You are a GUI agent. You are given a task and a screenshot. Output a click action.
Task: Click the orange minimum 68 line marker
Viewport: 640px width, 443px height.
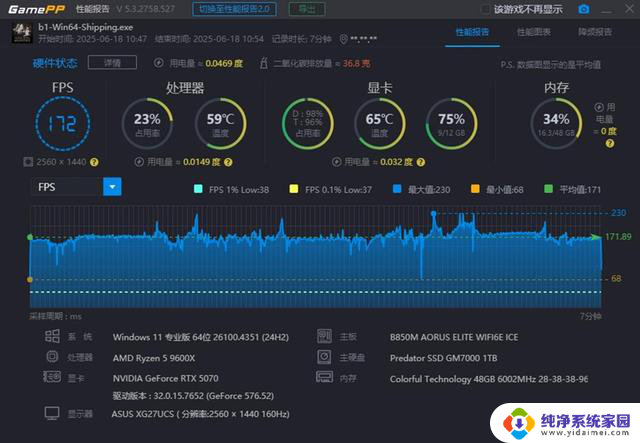click(30, 280)
